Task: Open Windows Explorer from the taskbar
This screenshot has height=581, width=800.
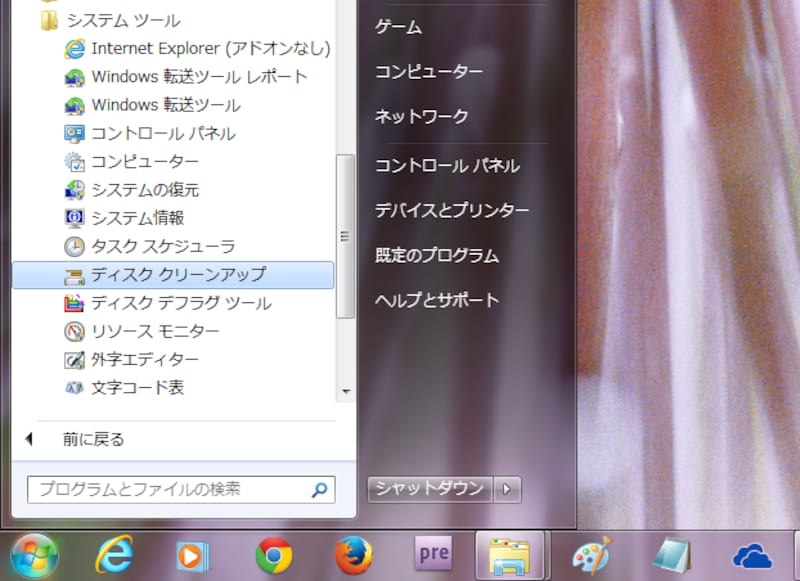Action: pos(509,556)
